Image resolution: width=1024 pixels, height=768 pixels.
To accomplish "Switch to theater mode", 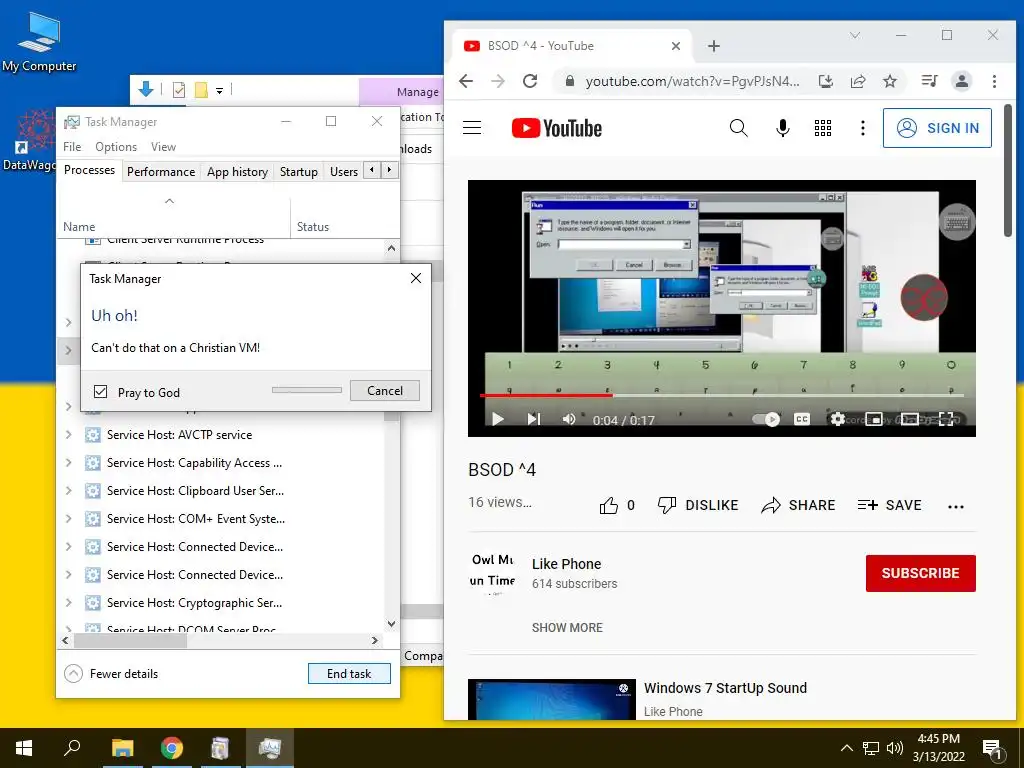I will tap(910, 419).
